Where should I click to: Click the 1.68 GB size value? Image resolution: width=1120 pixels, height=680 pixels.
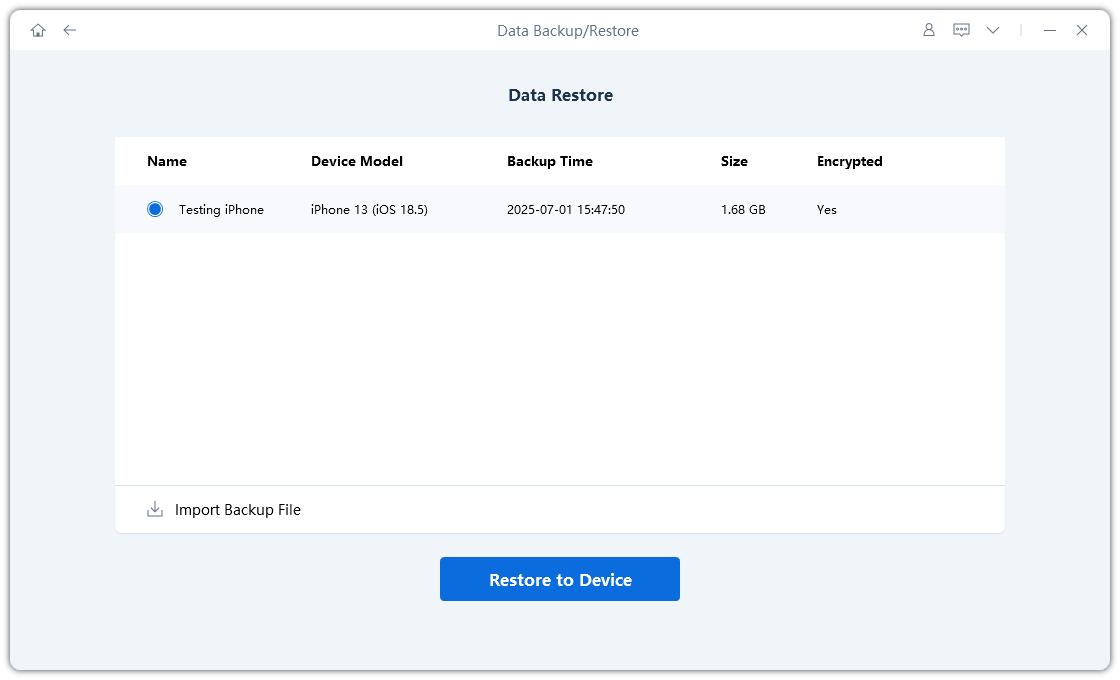(743, 210)
